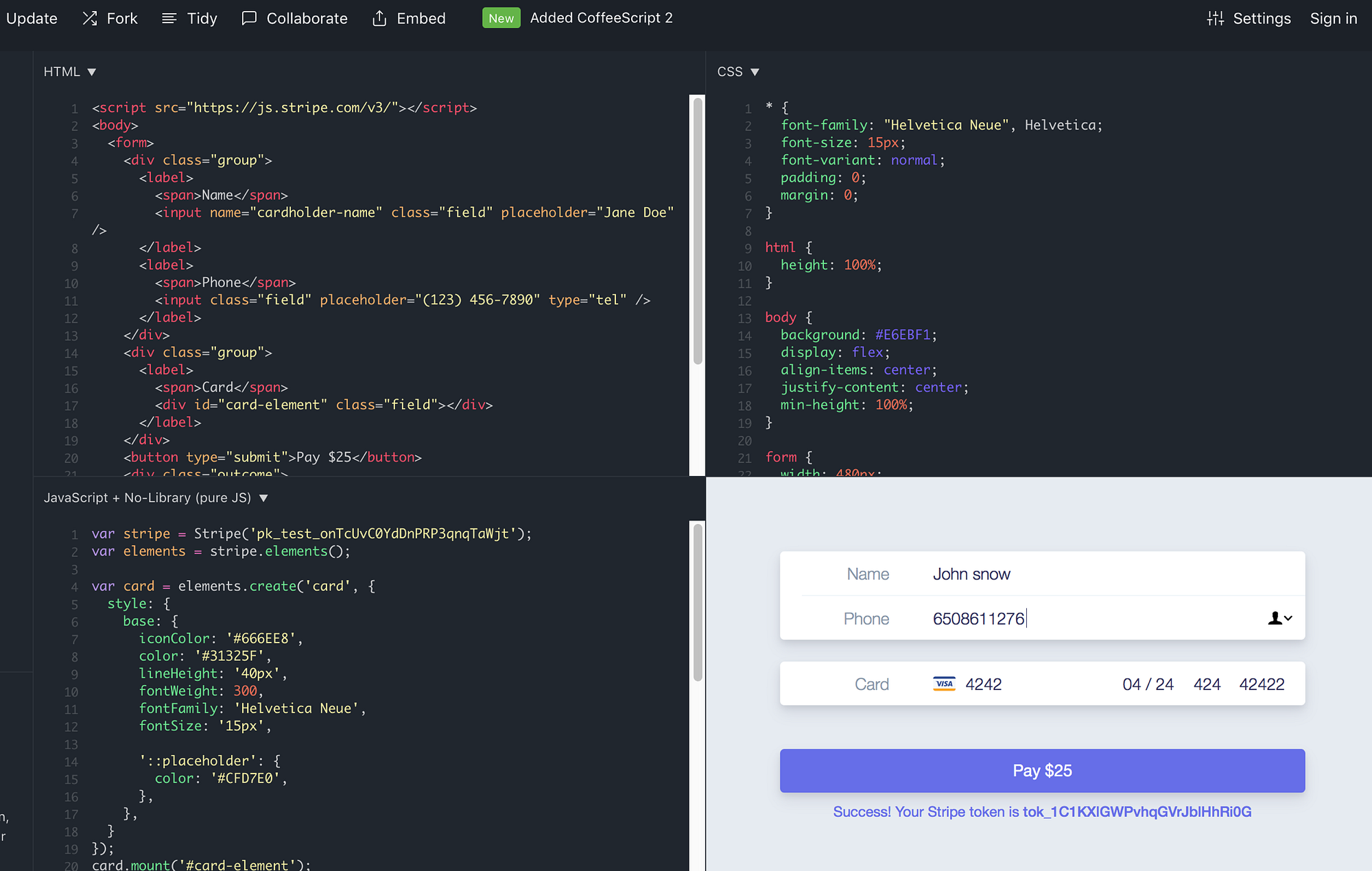The width and height of the screenshot is (1372, 871).
Task: Open Collaborate via the chat bubble icon
Action: click(248, 18)
